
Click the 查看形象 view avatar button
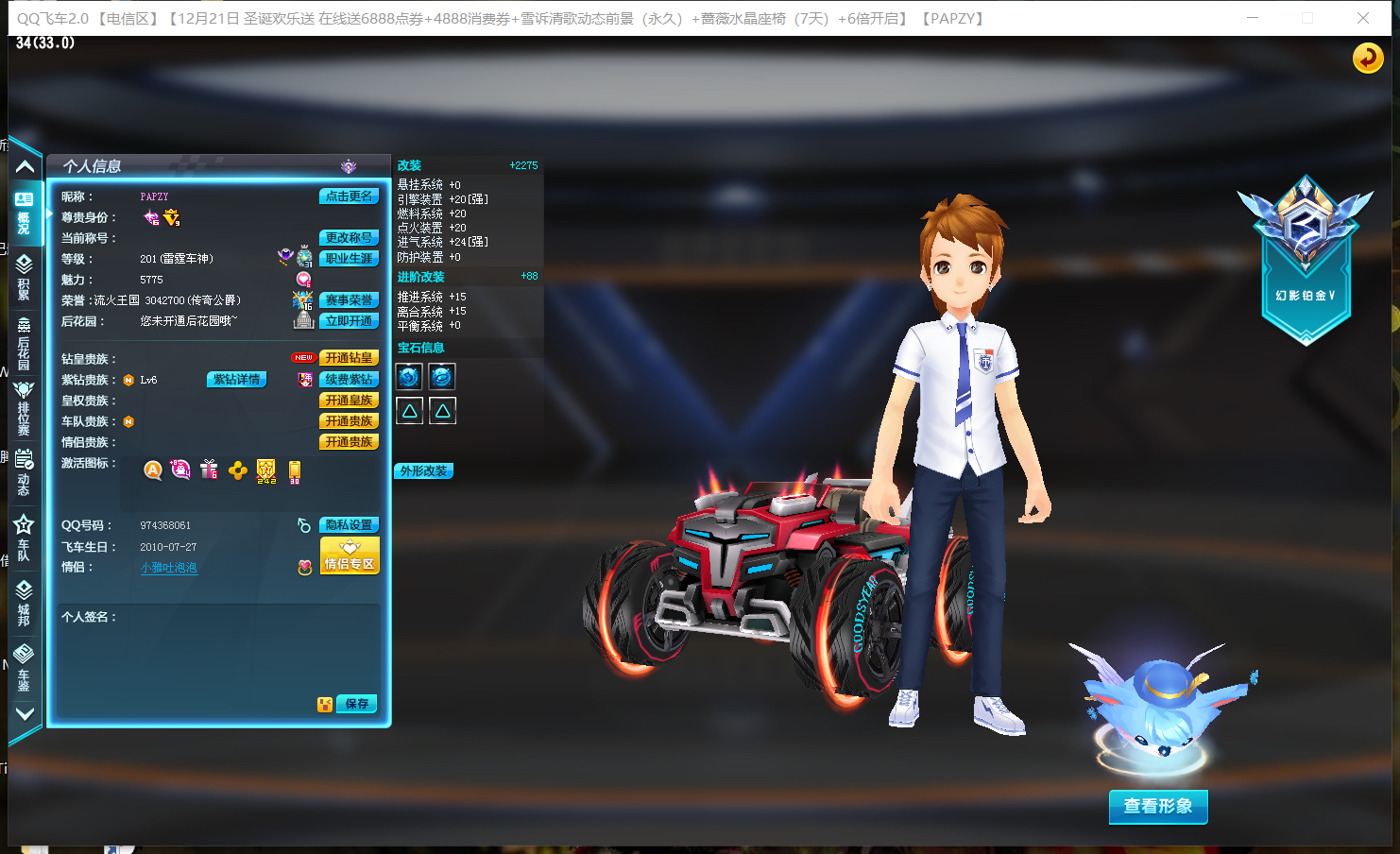pyautogui.click(x=1158, y=807)
